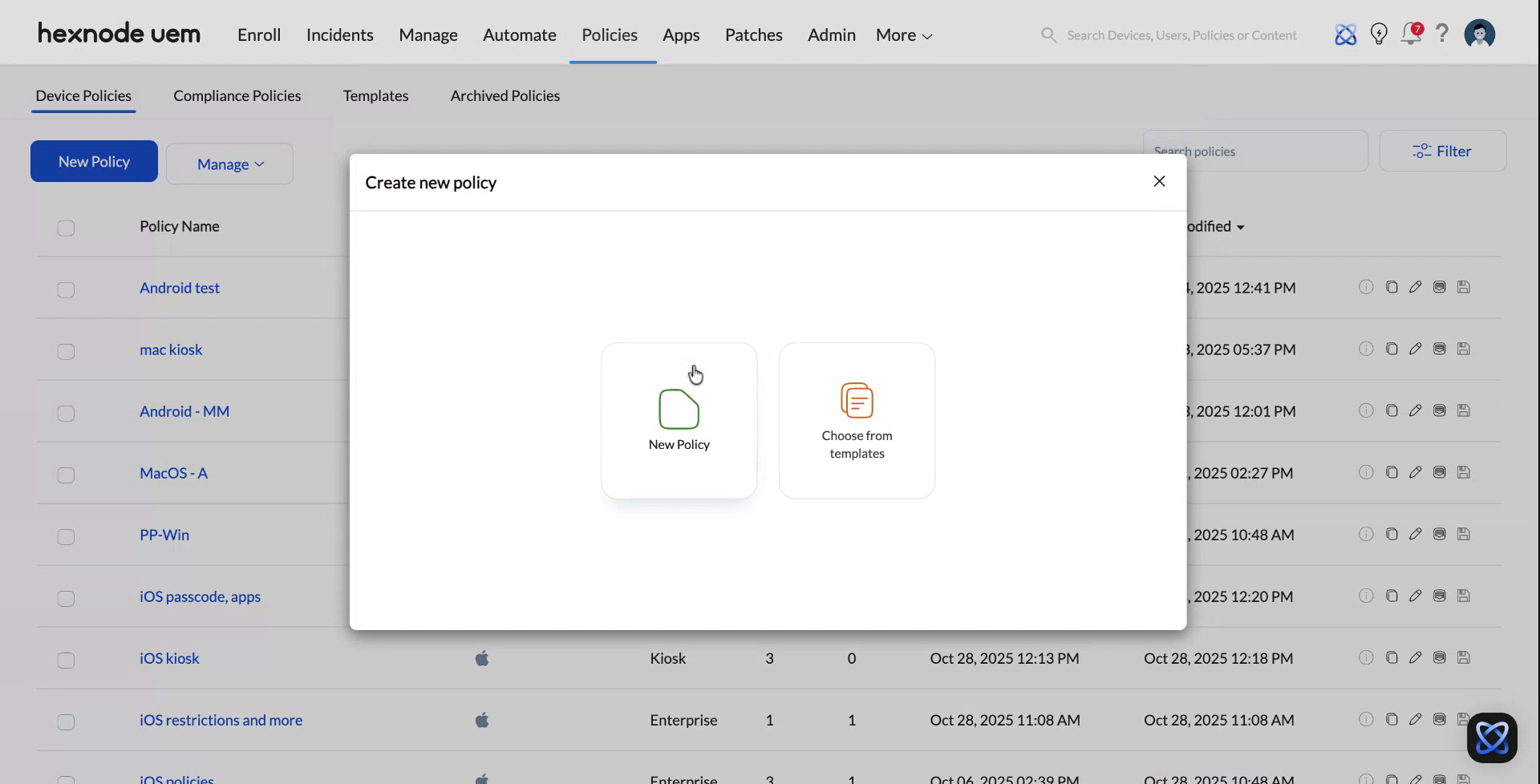Click the save icon on MacOS - A row
Image resolution: width=1540 pixels, height=784 pixels.
1464,472
